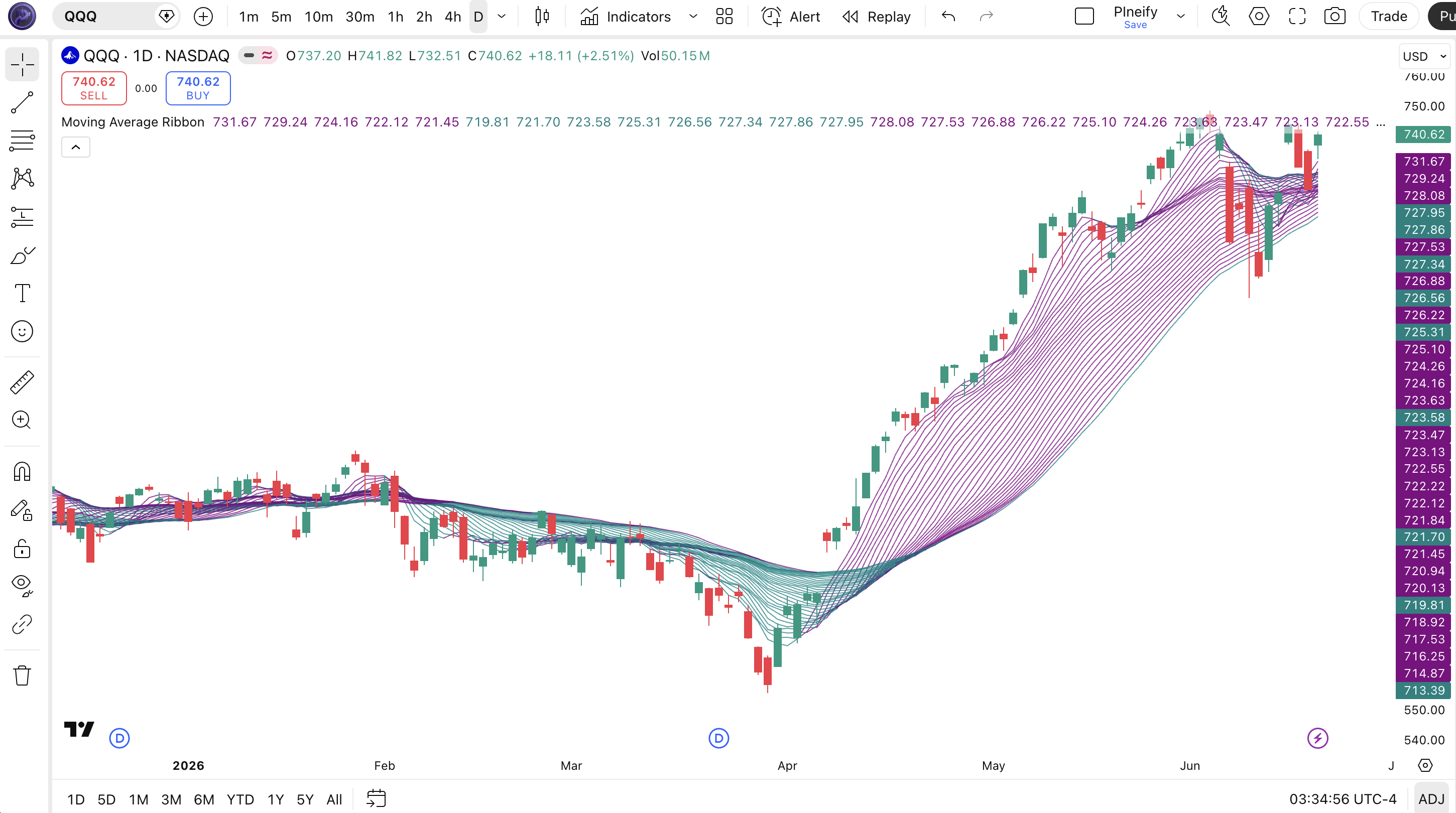
Task: Click the link drawings icon
Action: [22, 624]
